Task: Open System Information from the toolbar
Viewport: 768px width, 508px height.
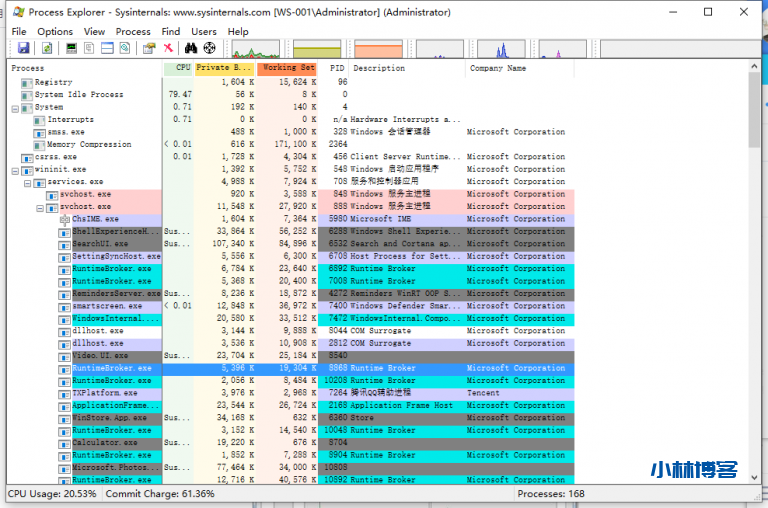Action: [70, 48]
